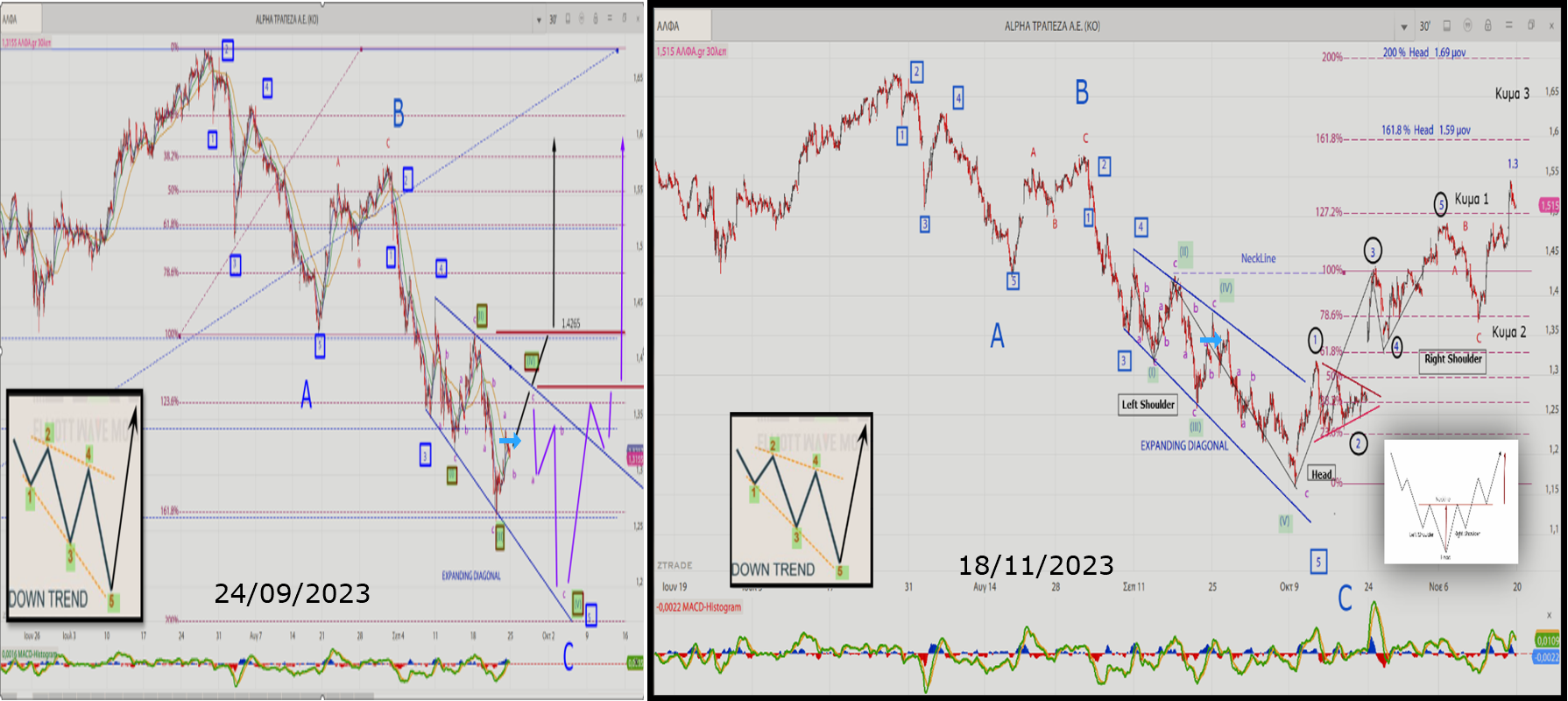The height and width of the screenshot is (701, 1568).
Task: Open symbol dropdown arrow in left chart
Action: pos(540,19)
